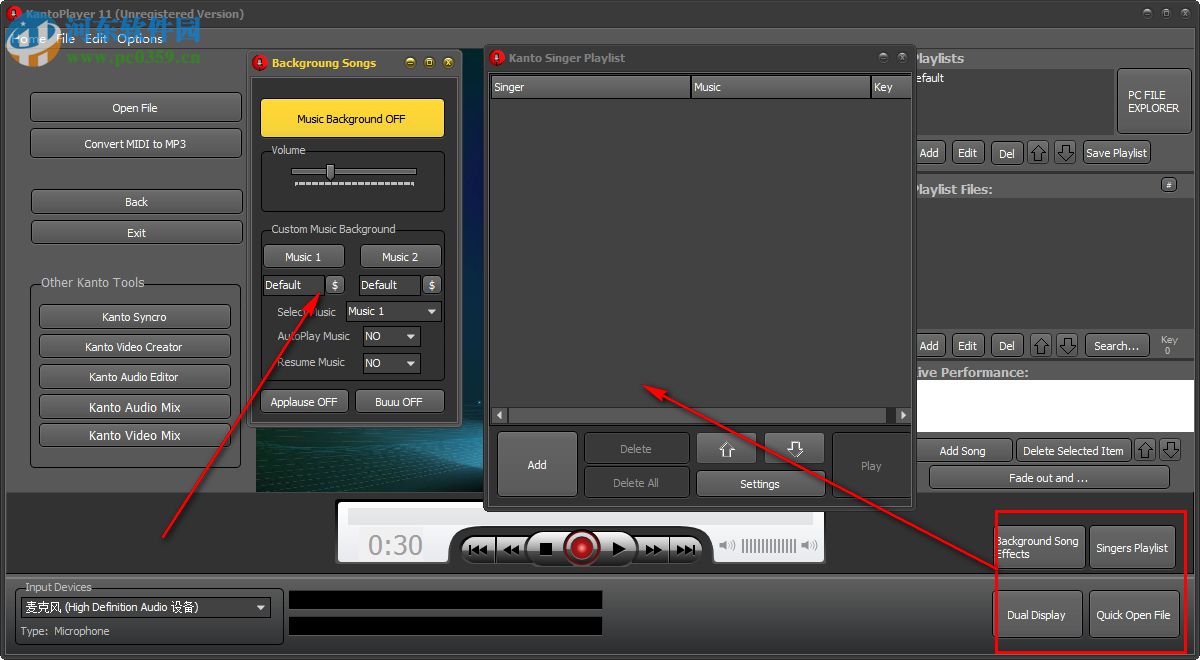The height and width of the screenshot is (660, 1200).
Task: Click Convert MIDI to MP3
Action: 136,144
